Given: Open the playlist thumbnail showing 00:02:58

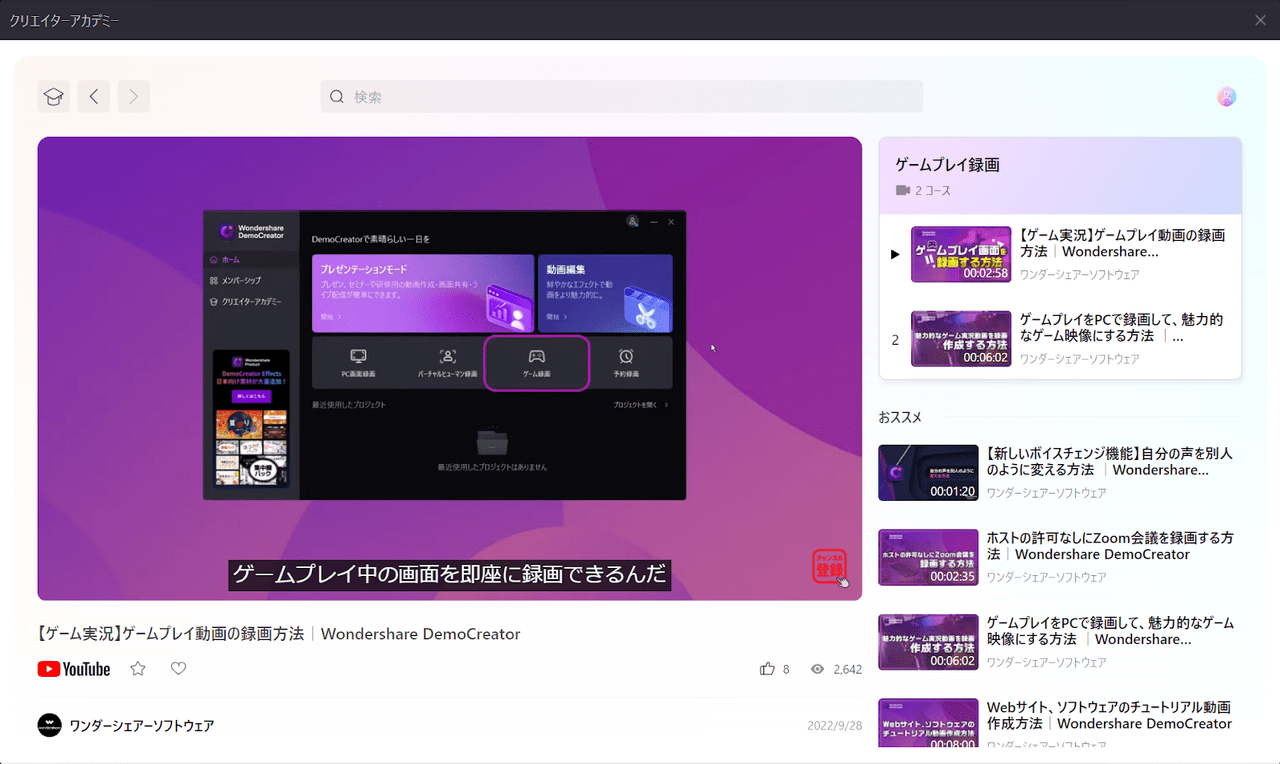Looking at the screenshot, I should pyautogui.click(x=961, y=254).
